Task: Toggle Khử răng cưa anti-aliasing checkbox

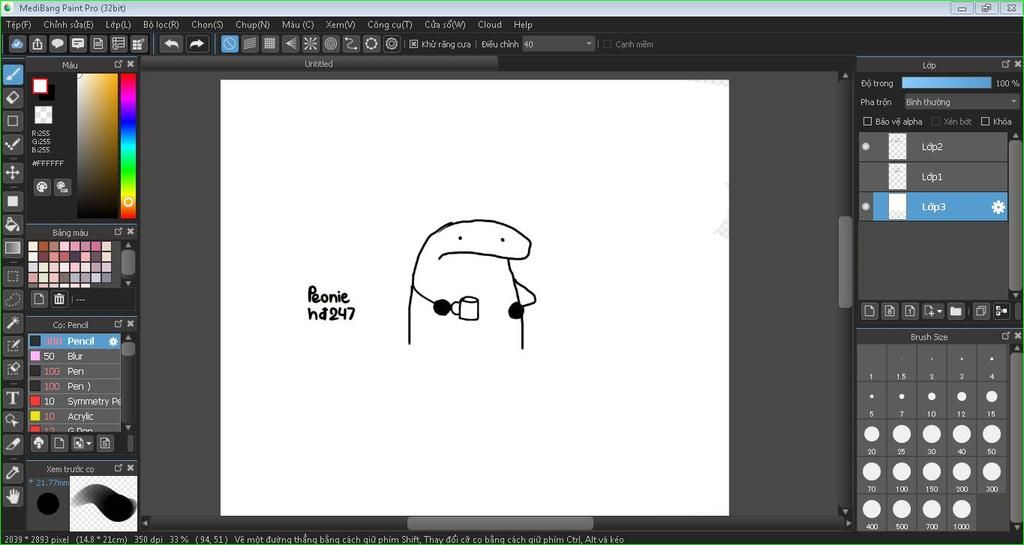Action: [413, 44]
